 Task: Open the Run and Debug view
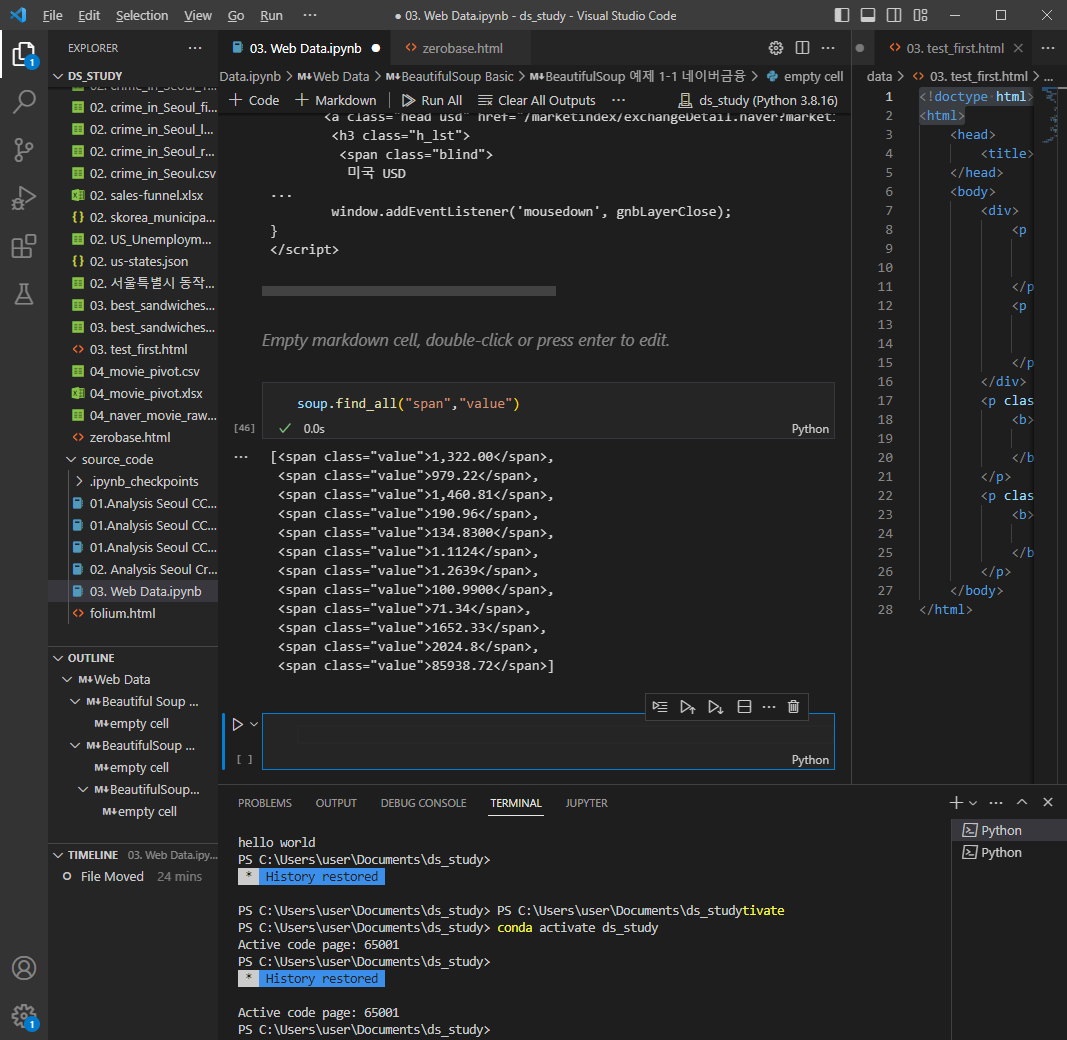click(24, 198)
